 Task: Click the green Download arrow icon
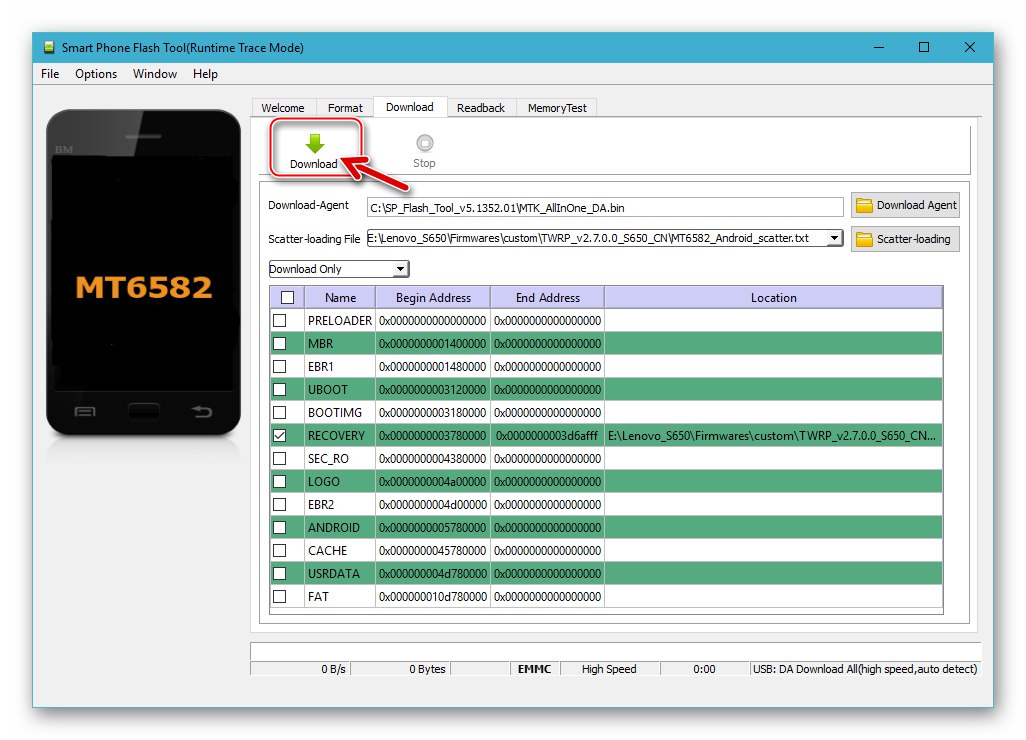tap(314, 141)
